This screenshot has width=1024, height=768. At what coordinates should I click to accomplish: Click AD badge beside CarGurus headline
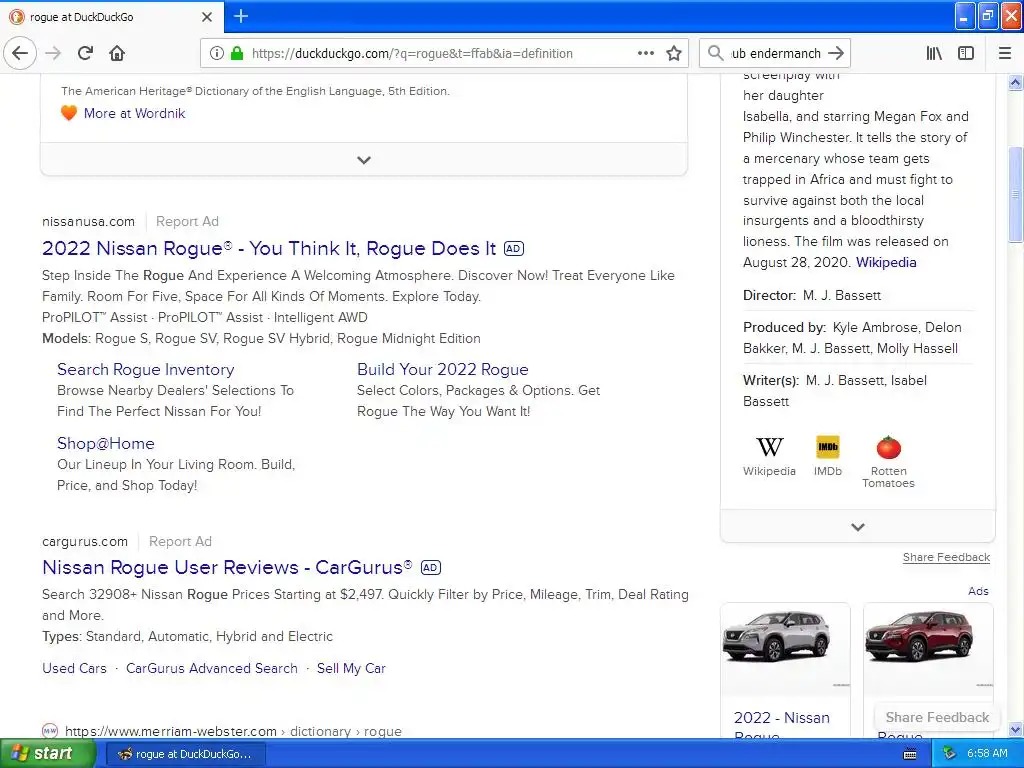(430, 568)
